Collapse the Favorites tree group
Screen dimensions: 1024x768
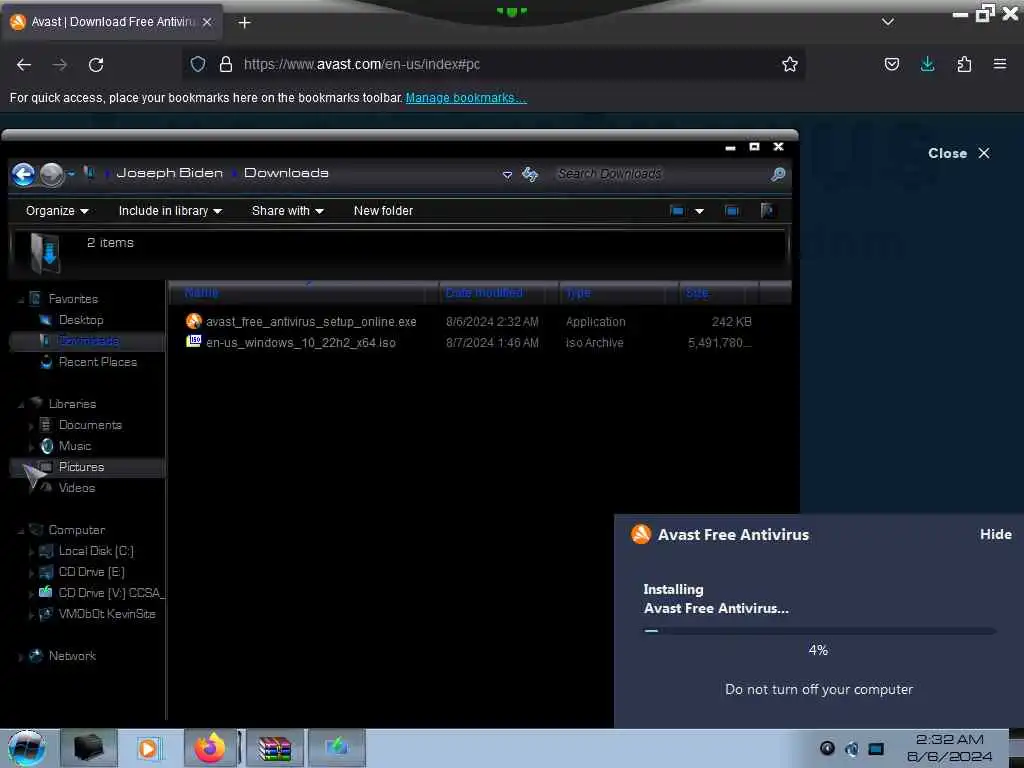(x=21, y=300)
